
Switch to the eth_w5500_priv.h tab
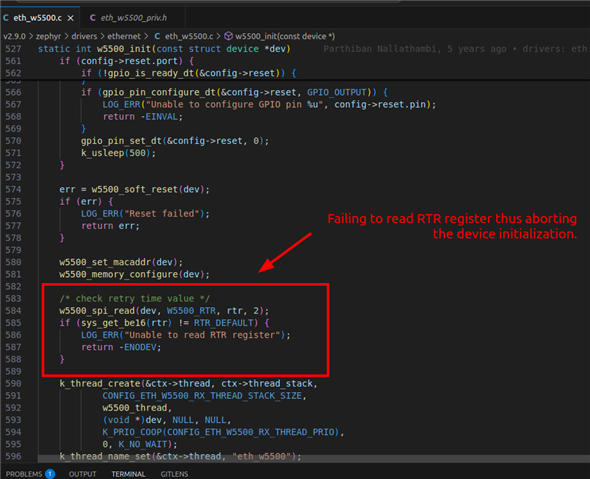(x=132, y=18)
